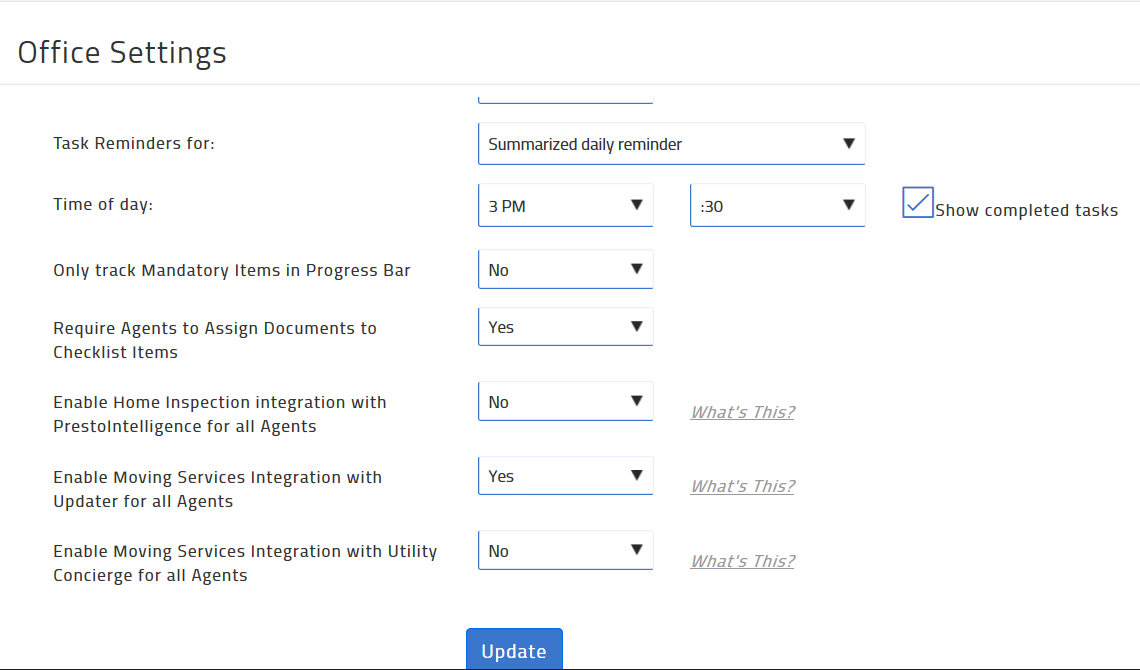Open What's This next to Home Inspection
Screen dimensions: 1140x670
[x=742, y=411]
